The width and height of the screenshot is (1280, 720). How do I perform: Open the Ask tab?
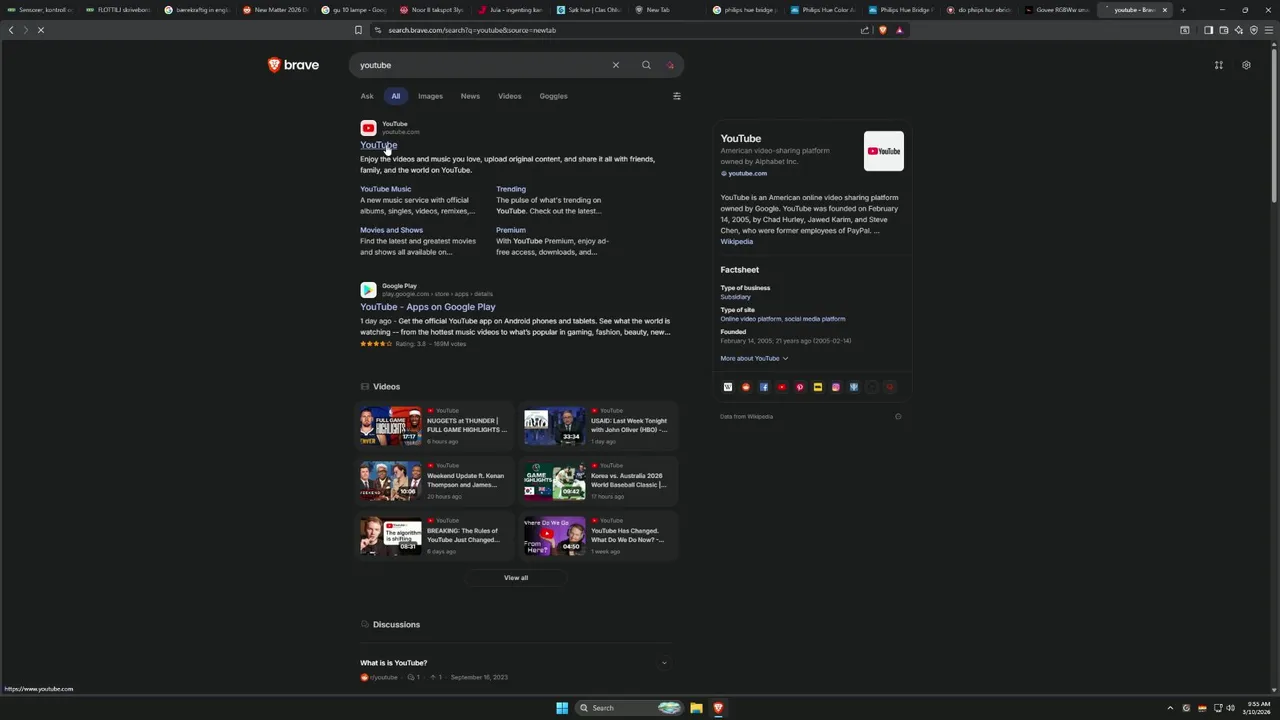tap(367, 96)
